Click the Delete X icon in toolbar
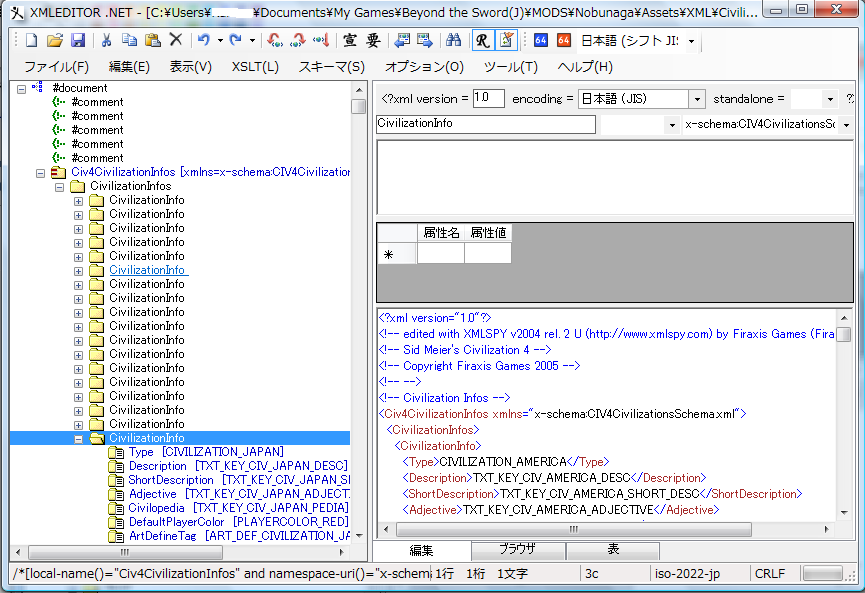 pos(175,41)
